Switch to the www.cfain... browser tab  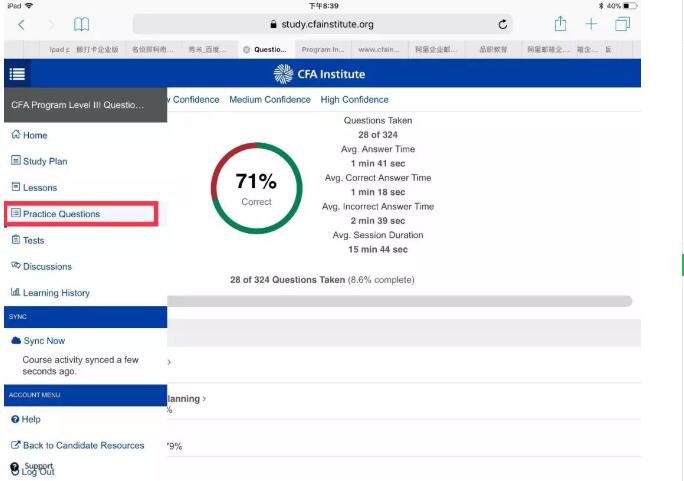click(x=379, y=49)
